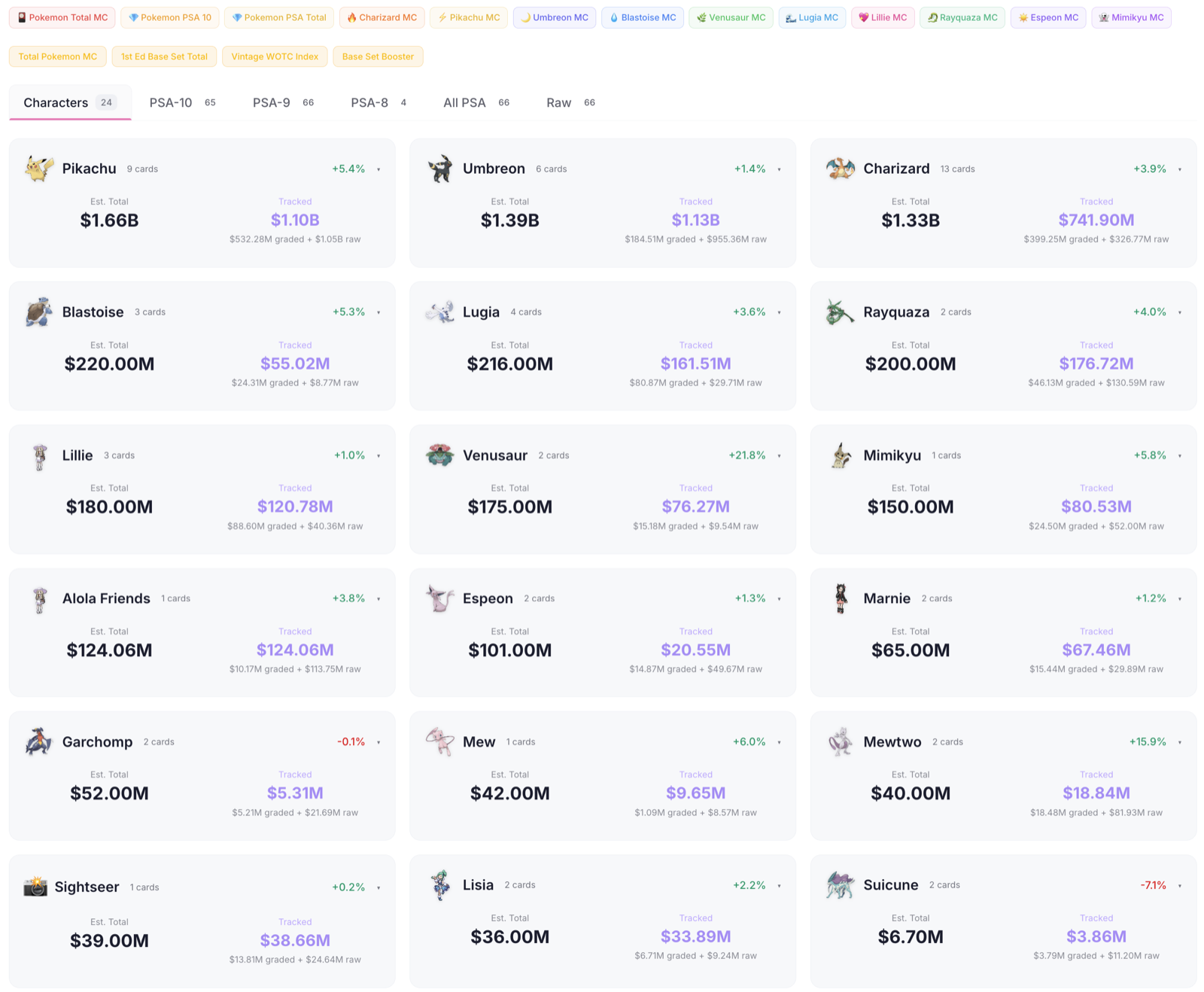Select the Base Set Booster chip

(x=378, y=56)
